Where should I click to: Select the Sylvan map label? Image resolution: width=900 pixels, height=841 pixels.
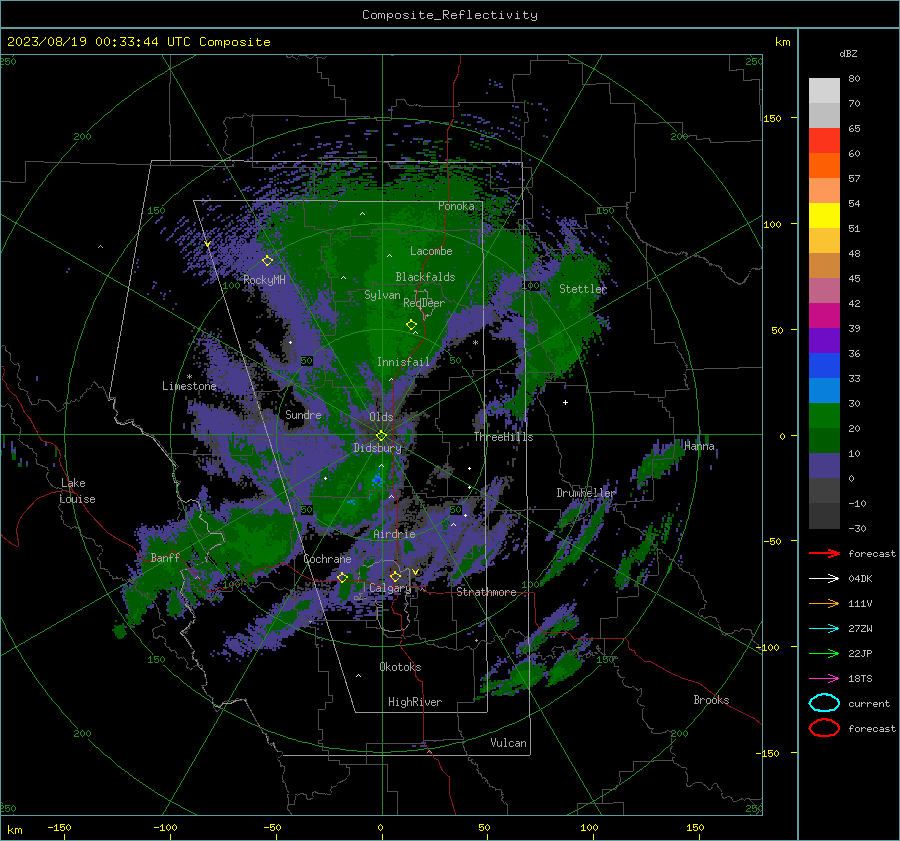pyautogui.click(x=382, y=295)
